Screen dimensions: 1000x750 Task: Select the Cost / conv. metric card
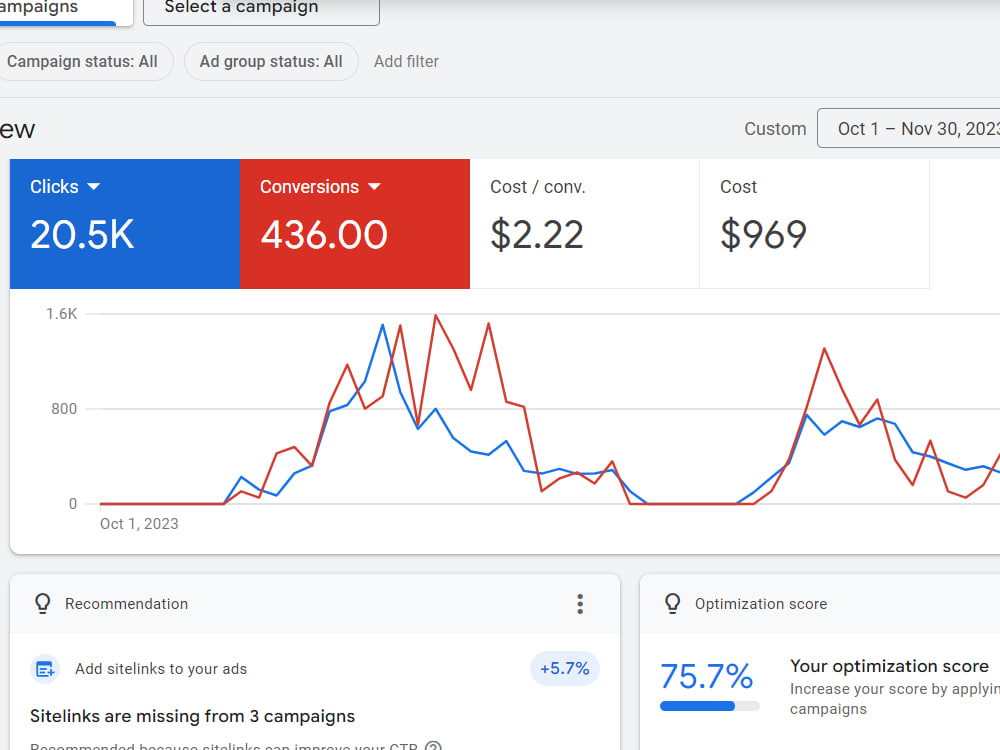(584, 224)
